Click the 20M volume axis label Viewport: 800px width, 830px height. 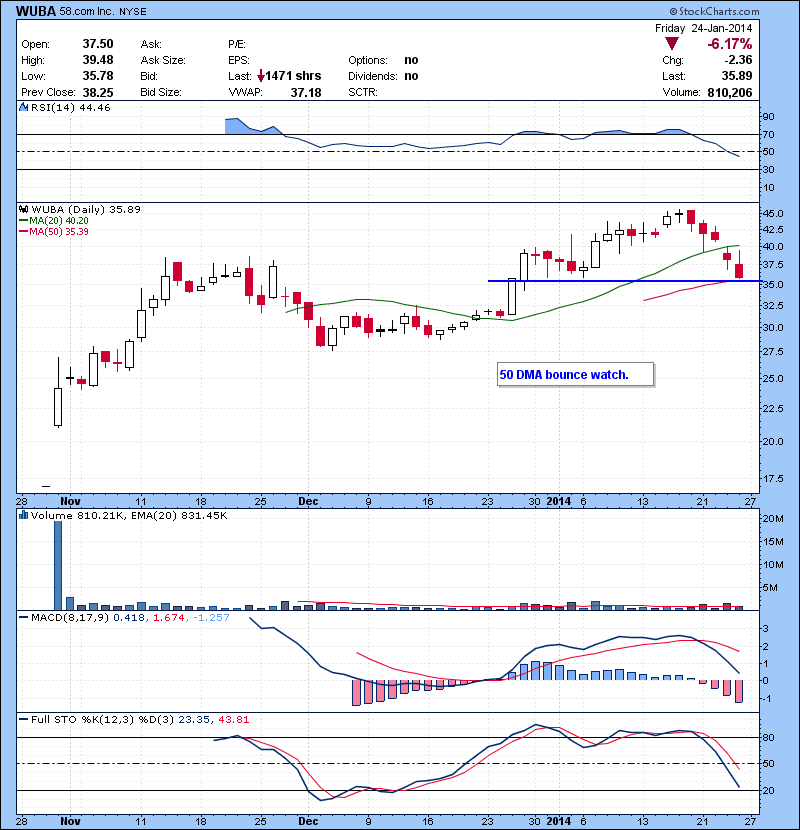point(773,519)
